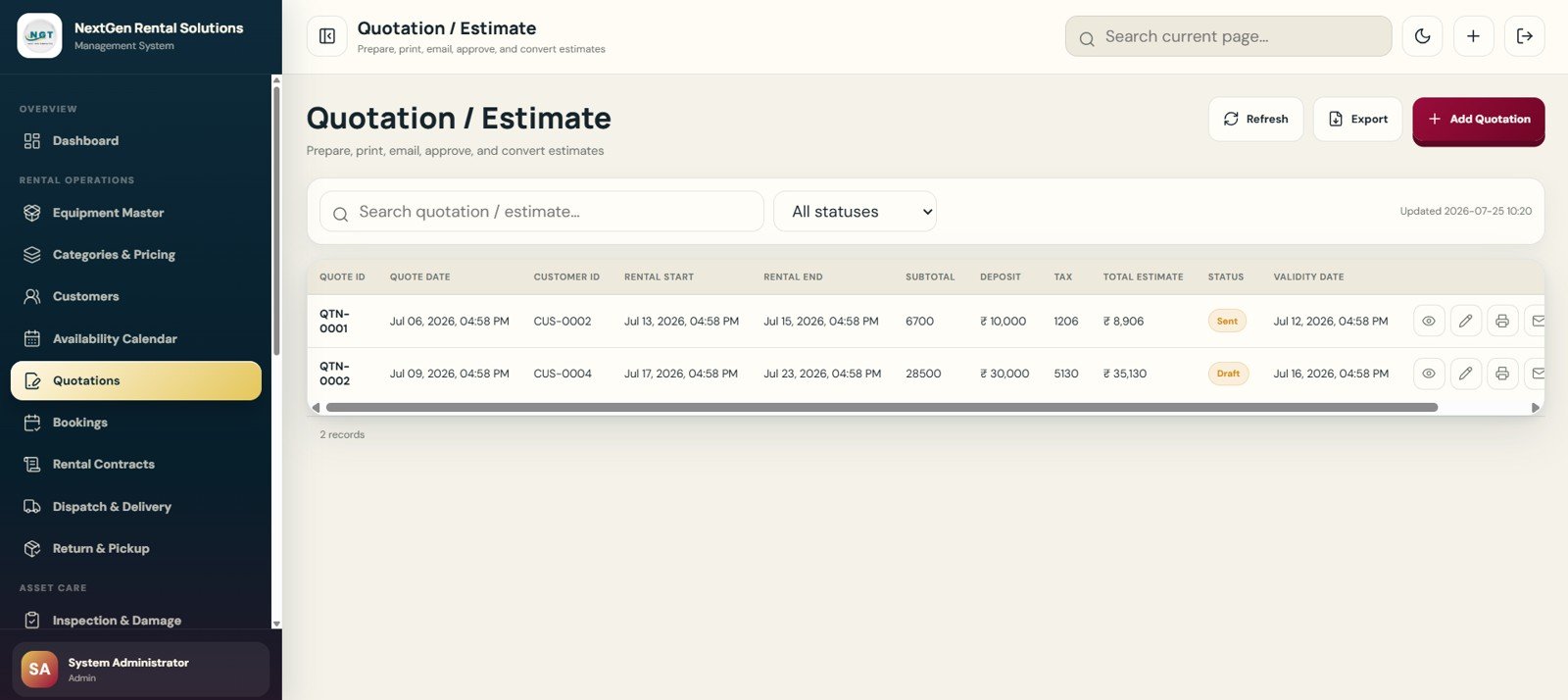Image resolution: width=1568 pixels, height=700 pixels.
Task: Click the logout icon in header
Action: pyautogui.click(x=1524, y=36)
